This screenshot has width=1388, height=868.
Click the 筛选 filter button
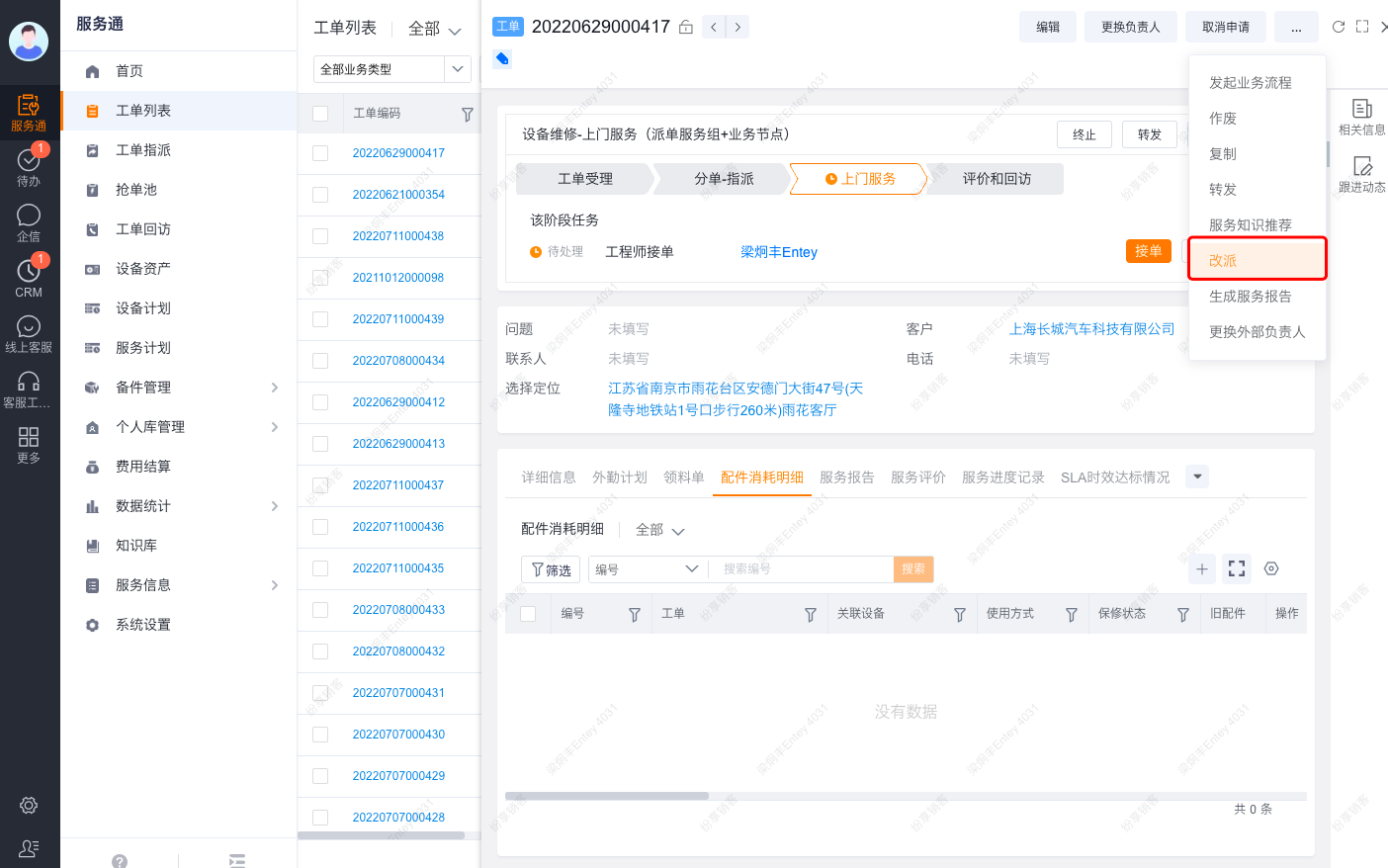point(551,569)
